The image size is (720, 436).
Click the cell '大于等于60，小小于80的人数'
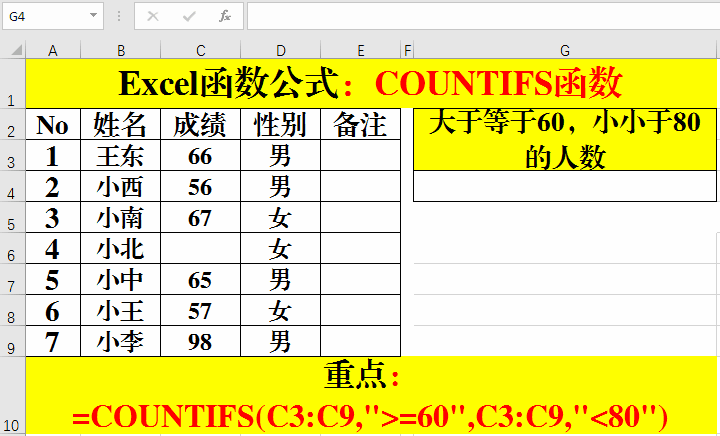[x=565, y=140]
